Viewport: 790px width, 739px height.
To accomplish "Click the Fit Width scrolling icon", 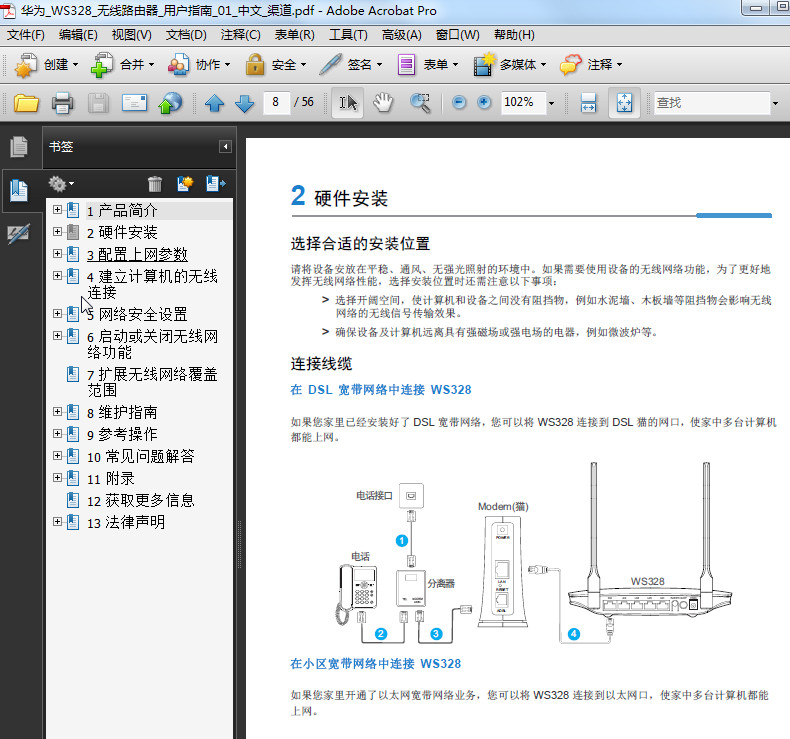I will (588, 103).
